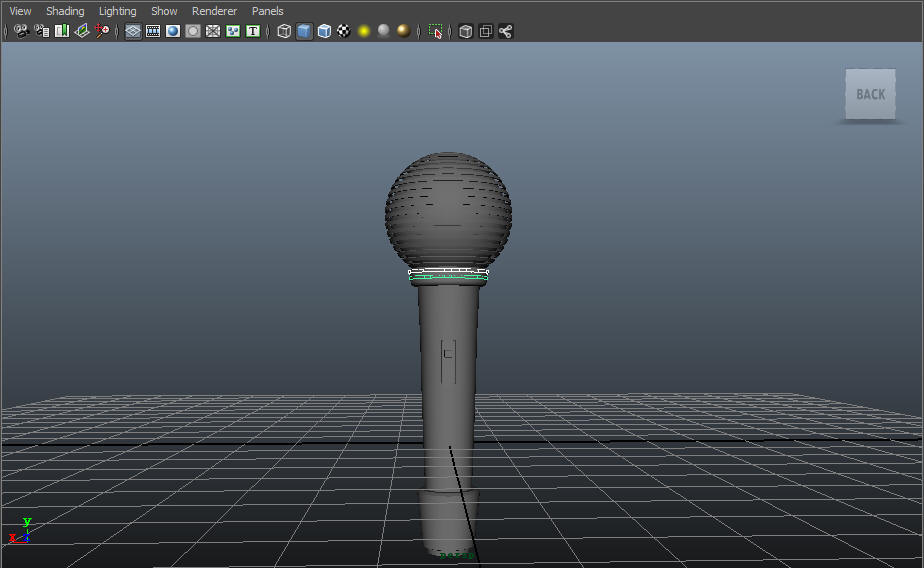The height and width of the screenshot is (568, 924).
Task: Toggle the Resolution Gate icon
Action: tap(173, 31)
